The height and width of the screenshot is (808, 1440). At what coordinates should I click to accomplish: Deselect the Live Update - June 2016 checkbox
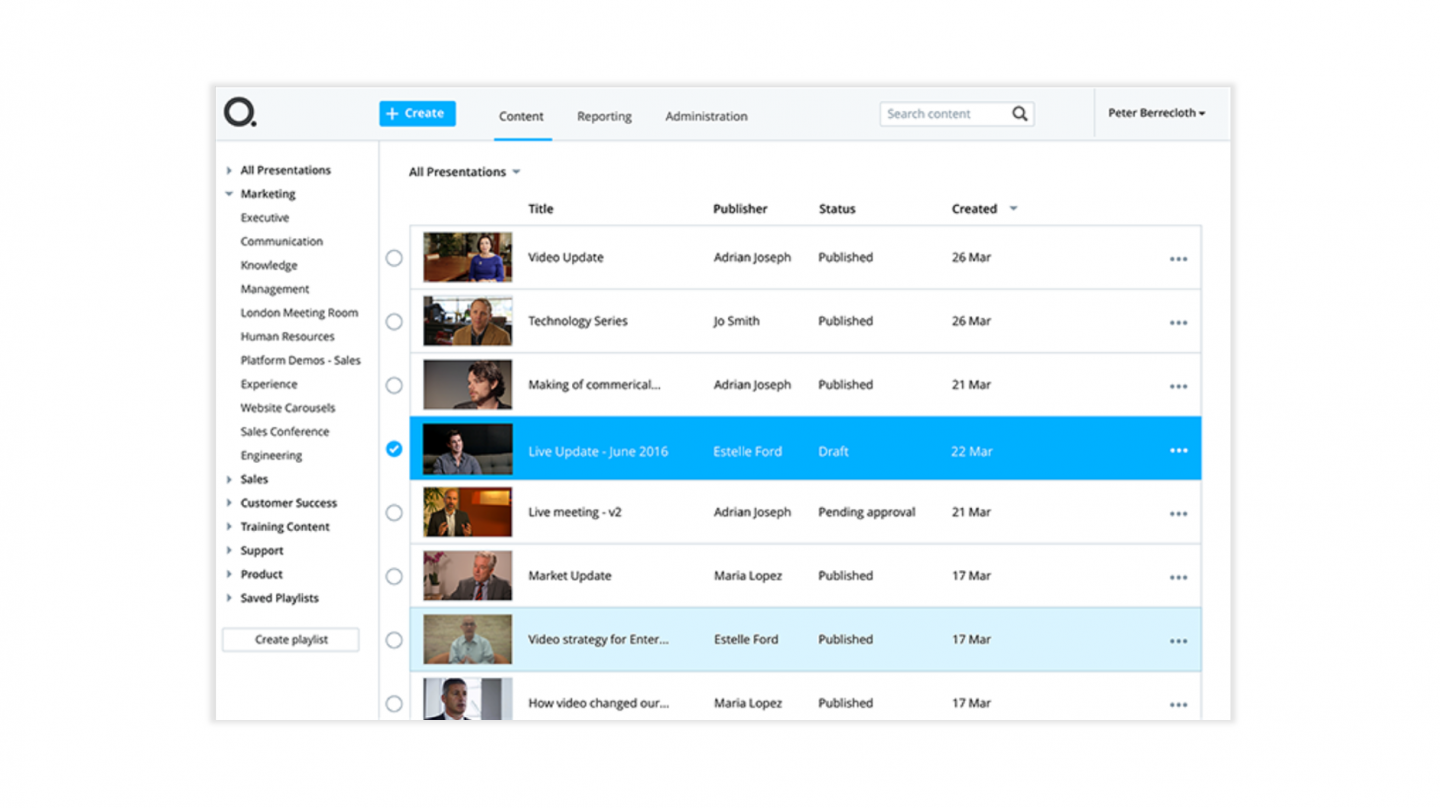[394, 449]
